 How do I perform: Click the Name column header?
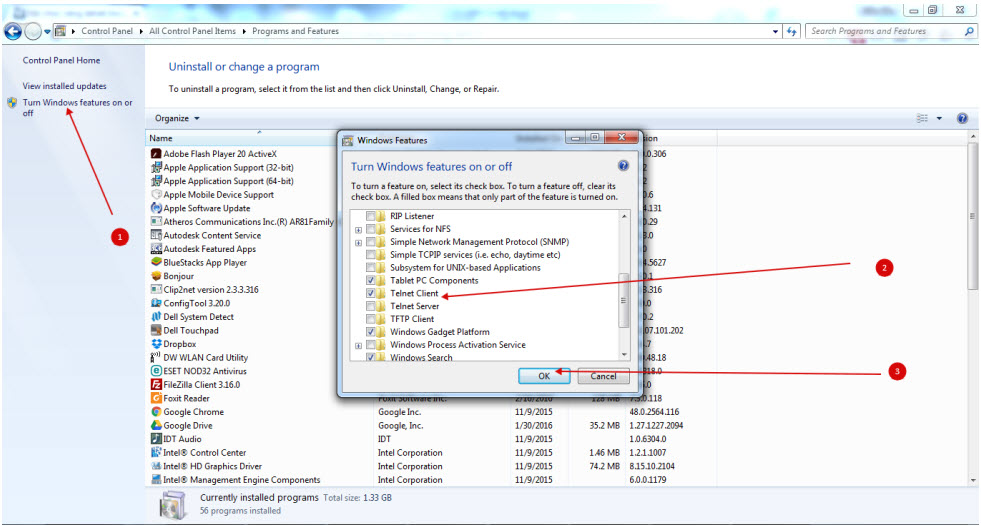pyautogui.click(x=161, y=138)
